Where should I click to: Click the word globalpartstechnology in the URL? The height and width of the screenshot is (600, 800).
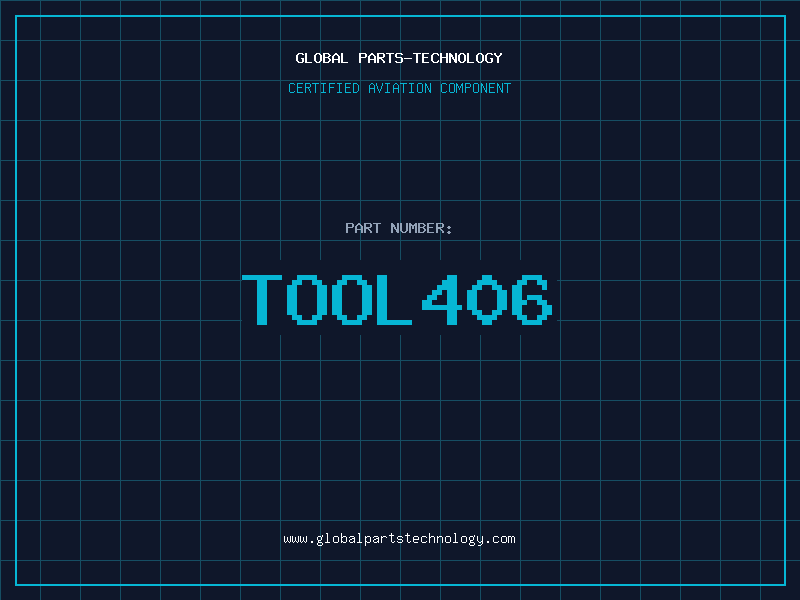(x=399, y=538)
